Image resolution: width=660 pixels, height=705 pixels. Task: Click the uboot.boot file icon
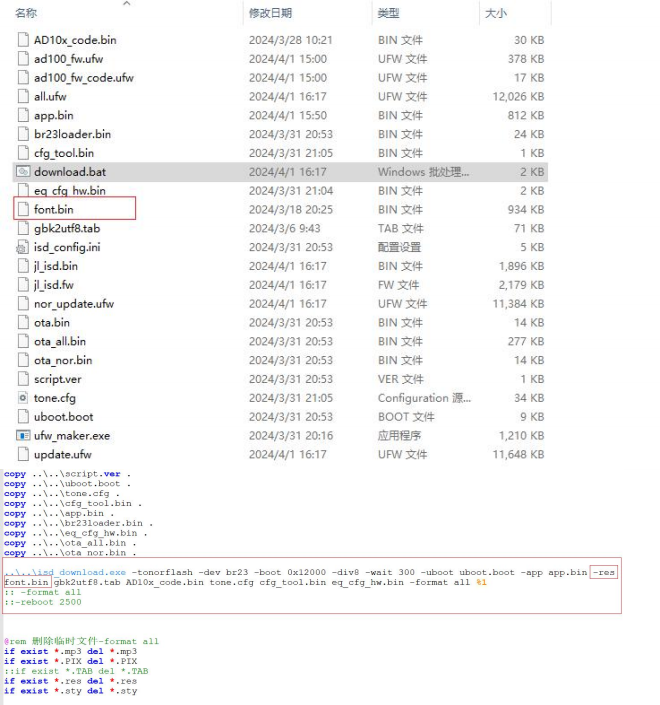coord(23,417)
